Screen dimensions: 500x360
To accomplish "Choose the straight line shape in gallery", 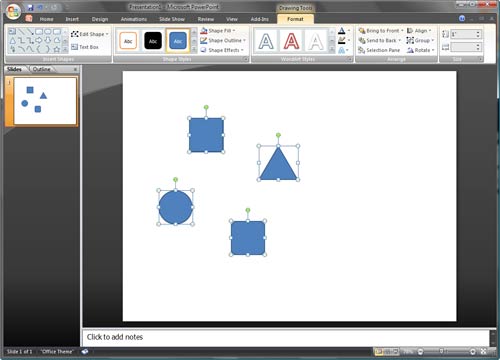I will coord(21,32).
